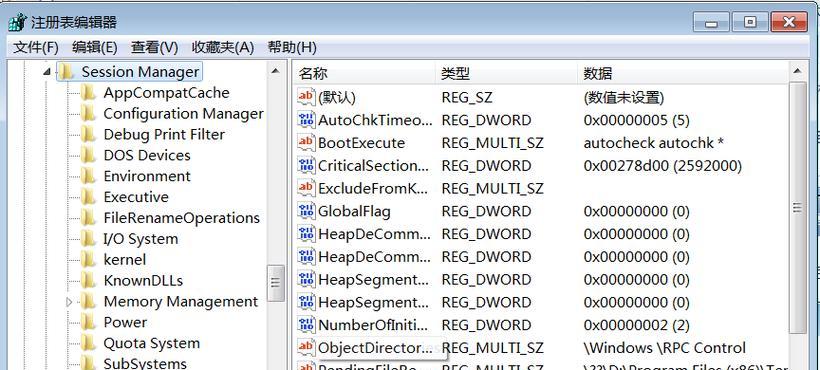Click the FileRenameOperations folder icon
Screen dimensions: 820x370
88,218
